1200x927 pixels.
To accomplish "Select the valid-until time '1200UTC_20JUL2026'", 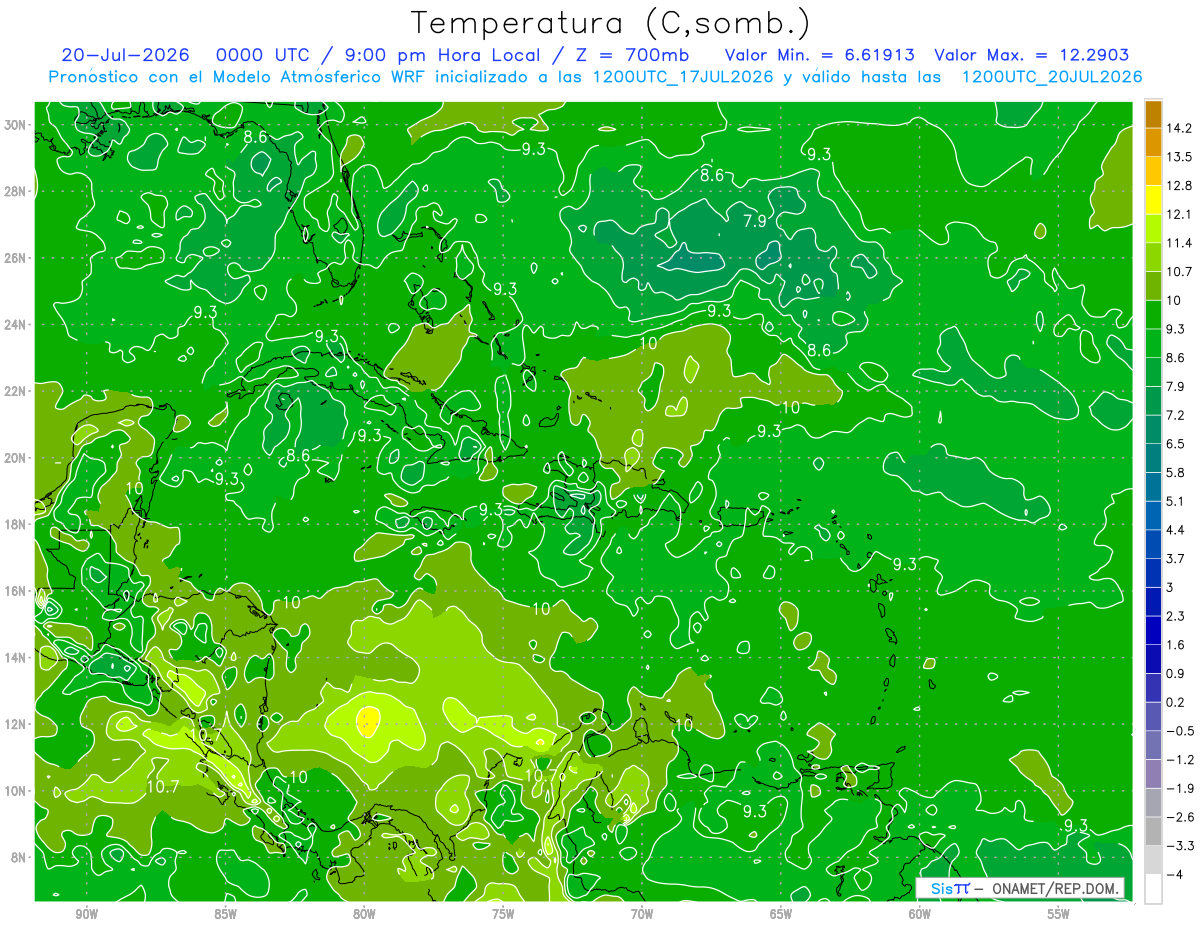I will [1051, 77].
